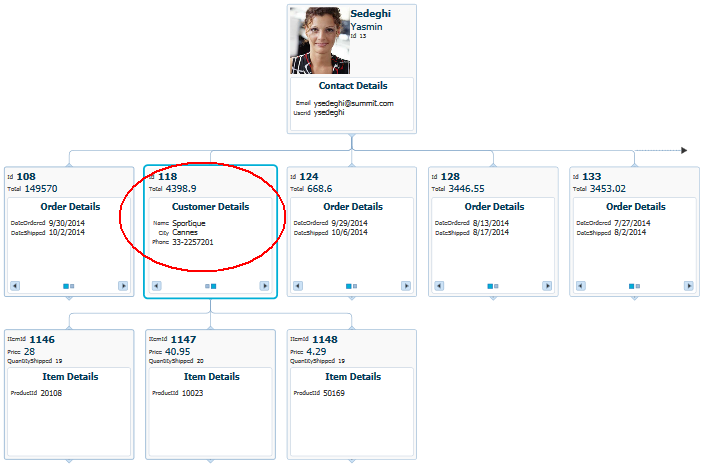Select first page dot on order 108 card
703x470 pixels.
click(x=66, y=286)
